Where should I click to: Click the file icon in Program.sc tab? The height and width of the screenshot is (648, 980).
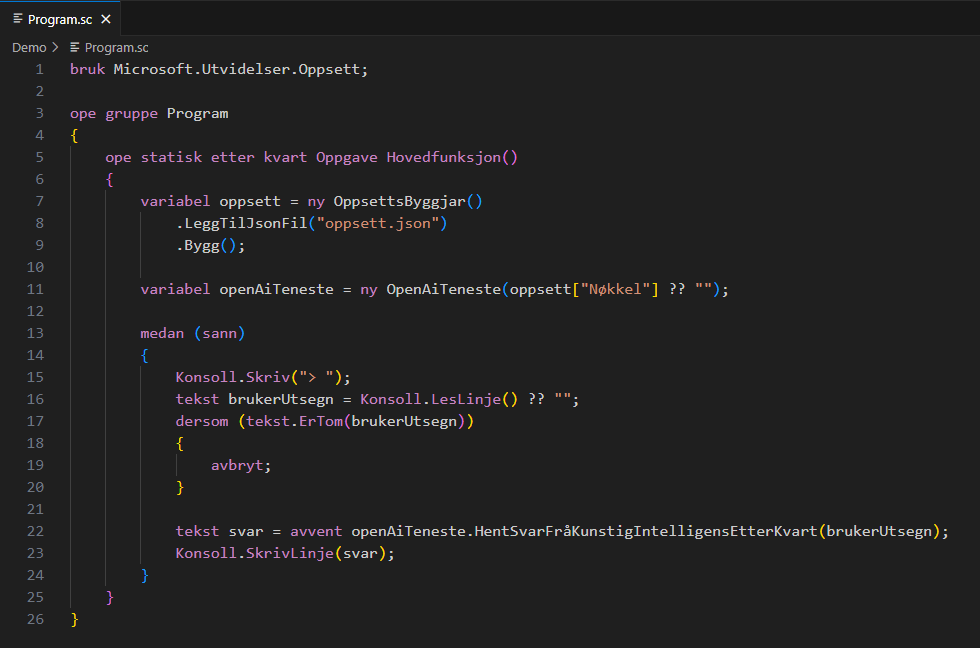pyautogui.click(x=18, y=19)
